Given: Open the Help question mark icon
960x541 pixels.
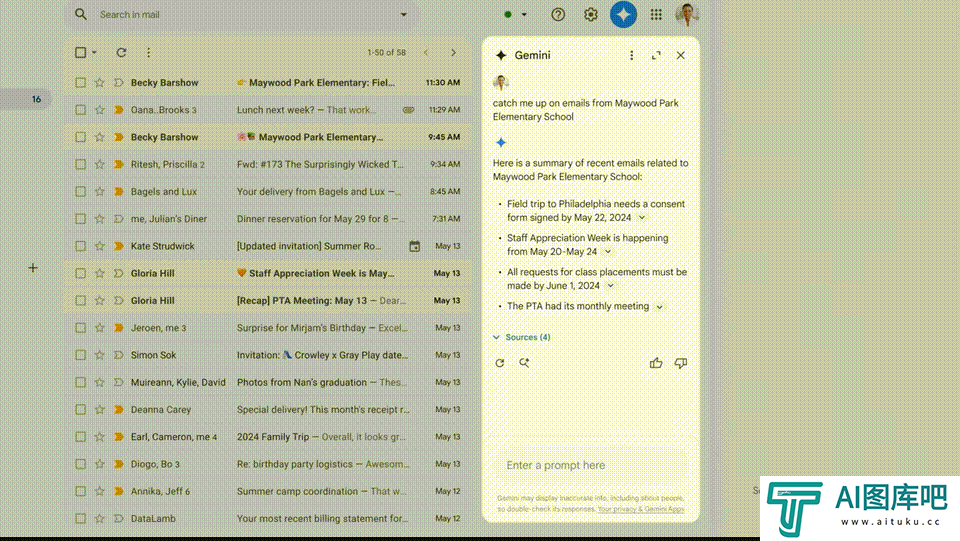Looking at the screenshot, I should coord(558,14).
